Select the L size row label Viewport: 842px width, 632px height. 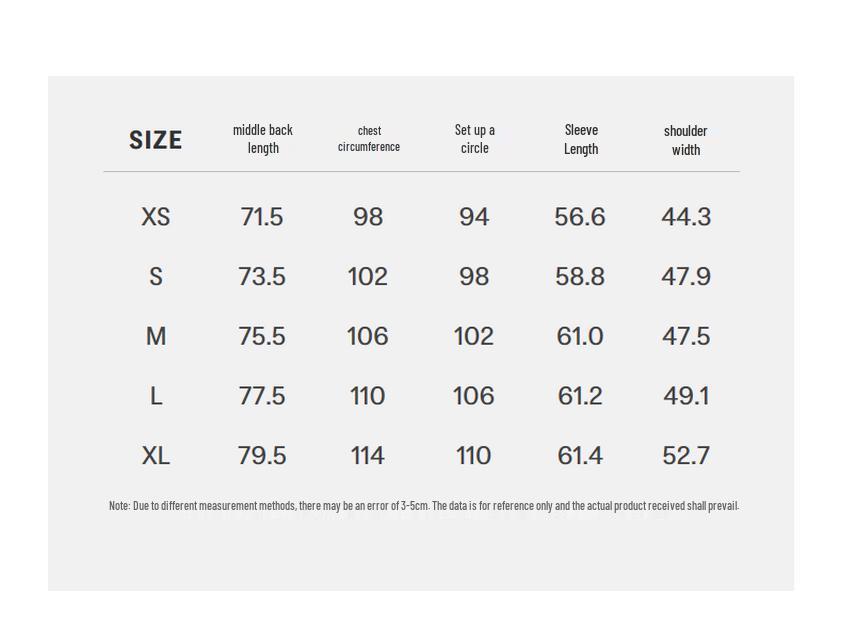point(156,397)
